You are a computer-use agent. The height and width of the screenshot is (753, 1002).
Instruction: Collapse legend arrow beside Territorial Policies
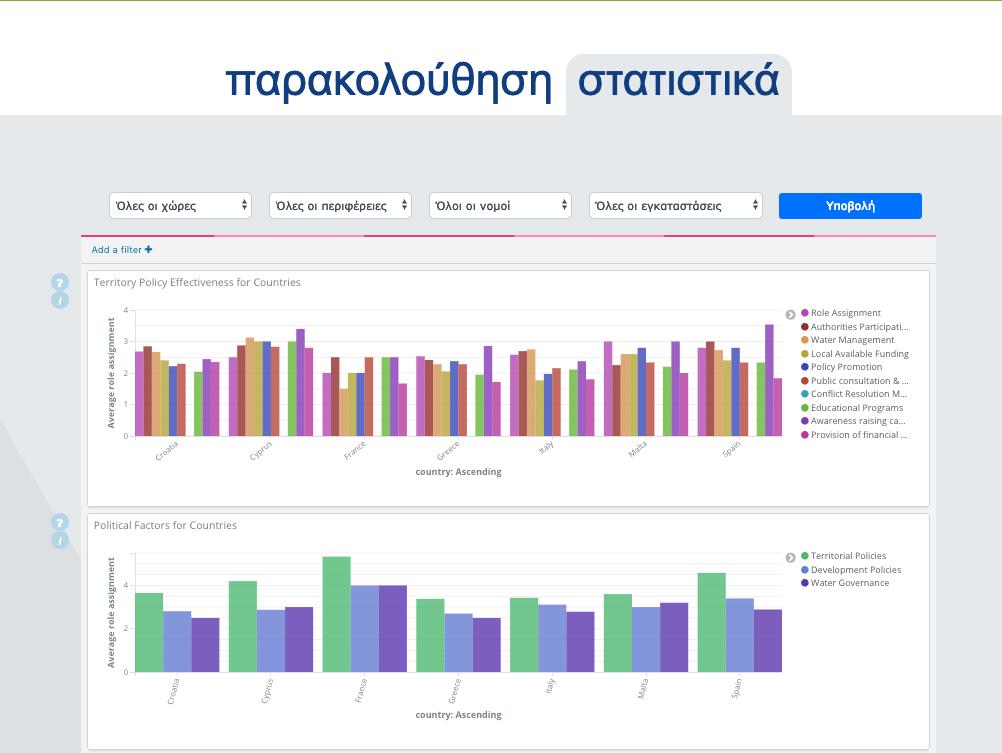(790, 557)
